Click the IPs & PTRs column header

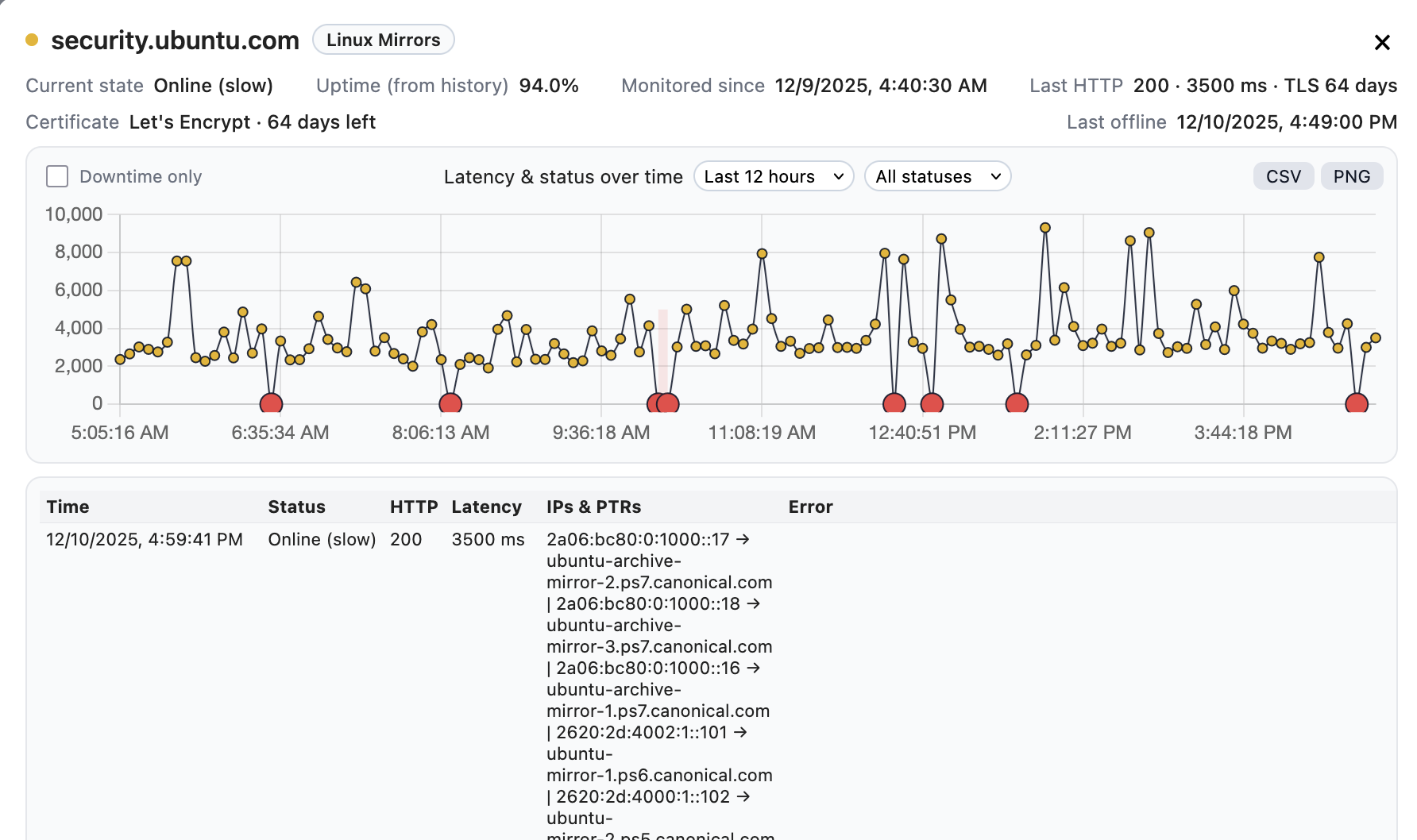(593, 507)
